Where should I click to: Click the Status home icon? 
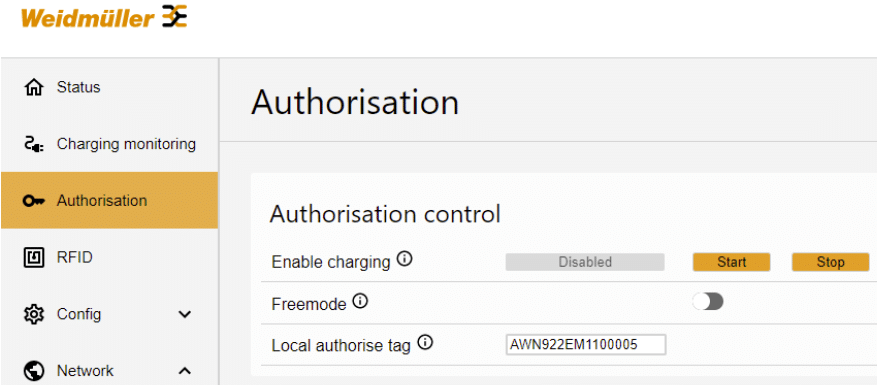click(x=34, y=88)
